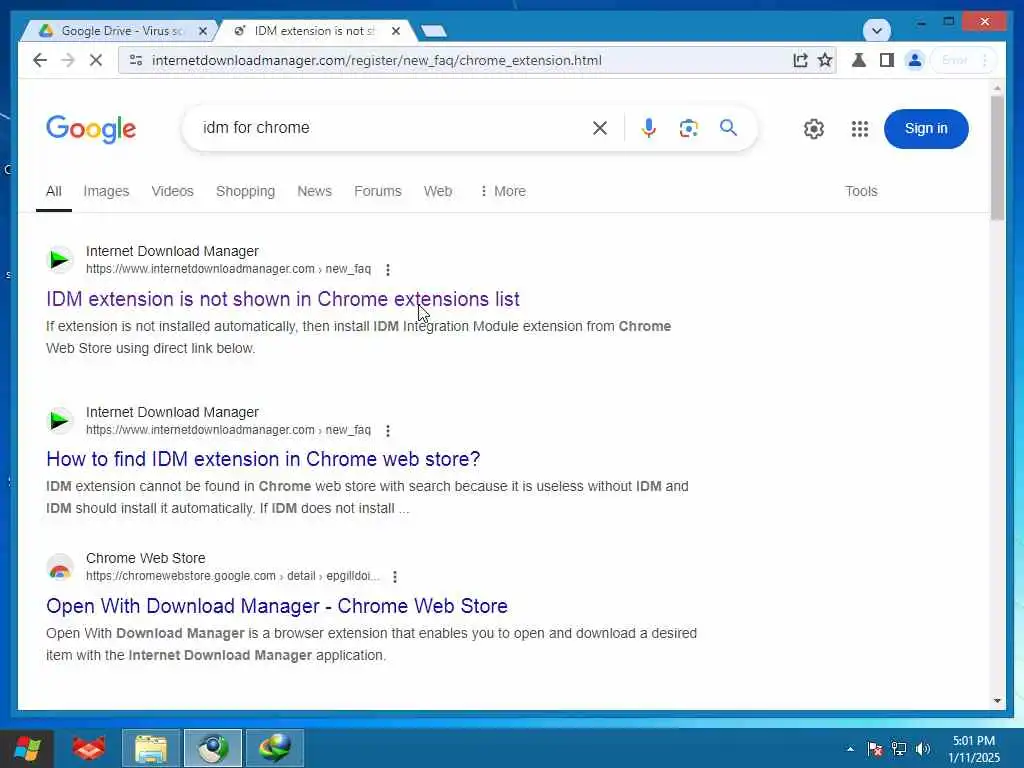
Task: Click the network tray icon
Action: point(899,749)
